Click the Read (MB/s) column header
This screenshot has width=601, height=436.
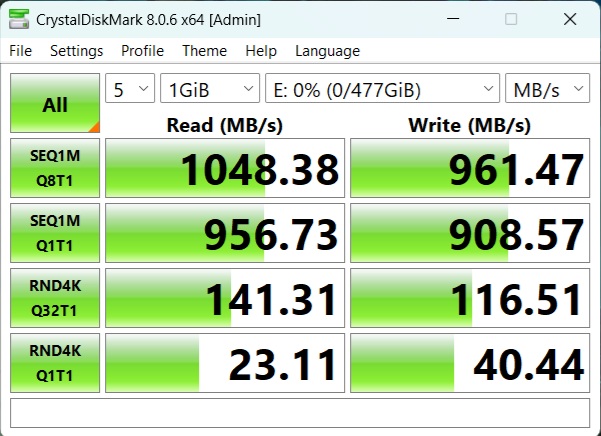pyautogui.click(x=225, y=125)
